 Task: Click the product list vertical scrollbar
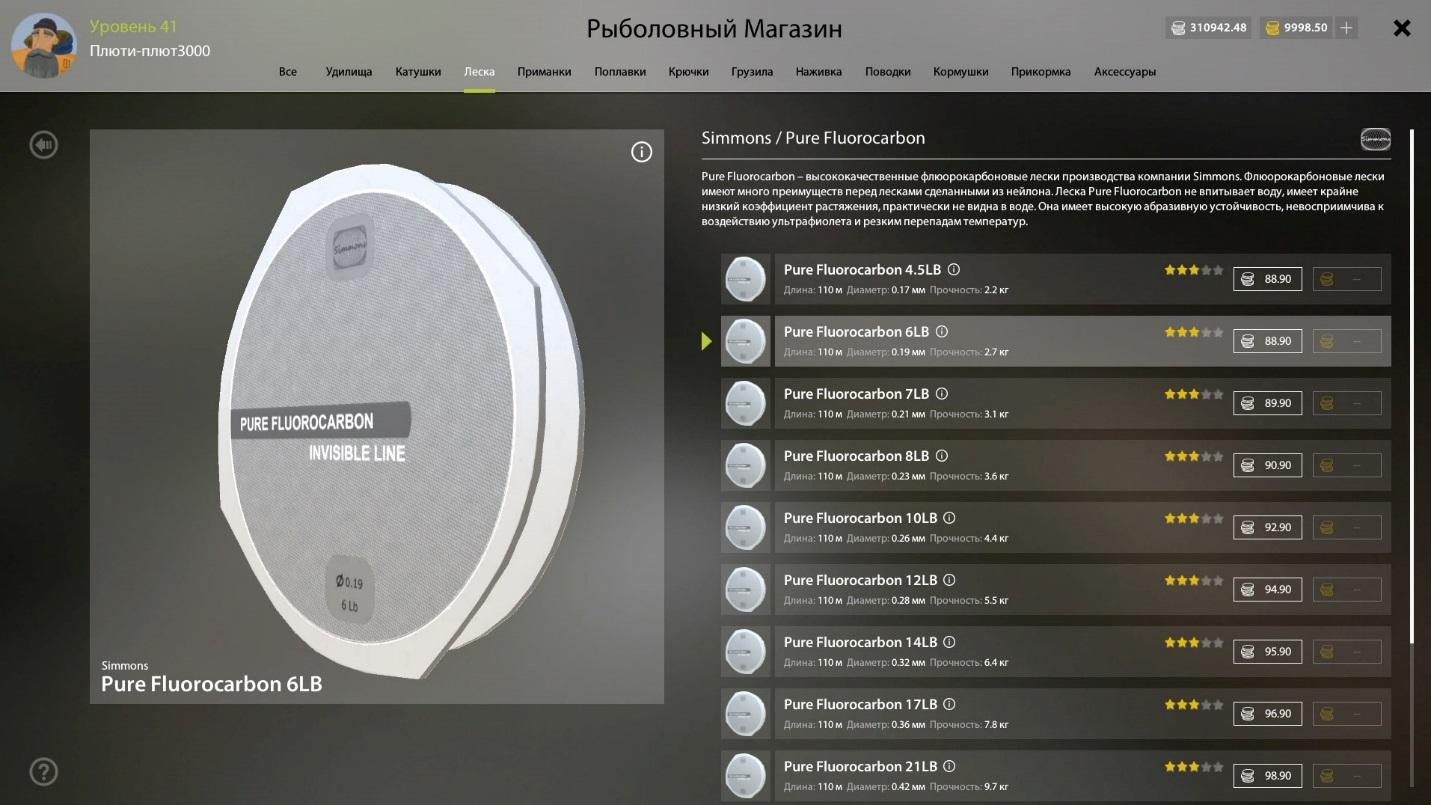(x=1412, y=400)
